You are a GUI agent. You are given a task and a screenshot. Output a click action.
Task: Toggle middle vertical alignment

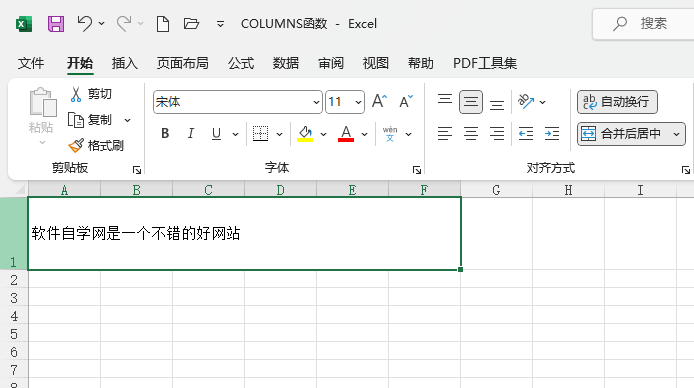(471, 102)
